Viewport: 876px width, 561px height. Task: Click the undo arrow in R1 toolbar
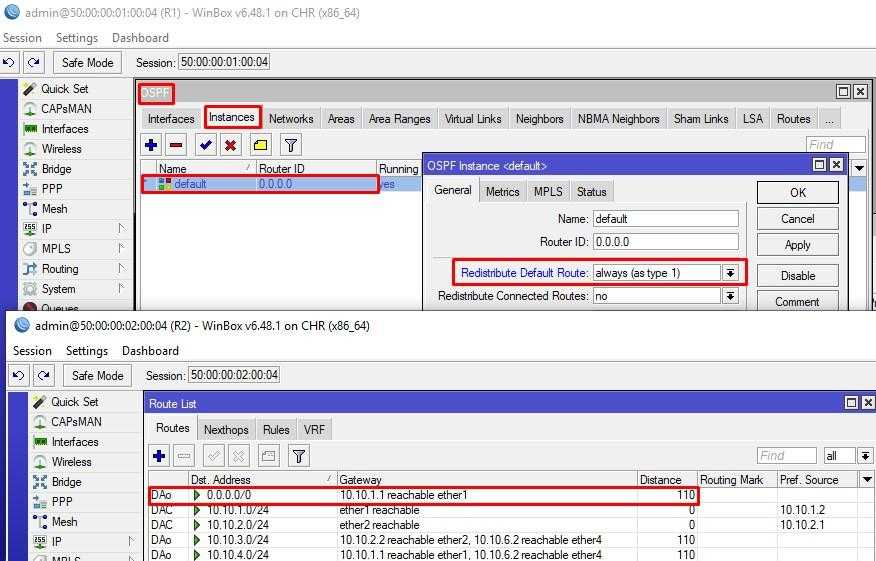pyautogui.click(x=10, y=62)
